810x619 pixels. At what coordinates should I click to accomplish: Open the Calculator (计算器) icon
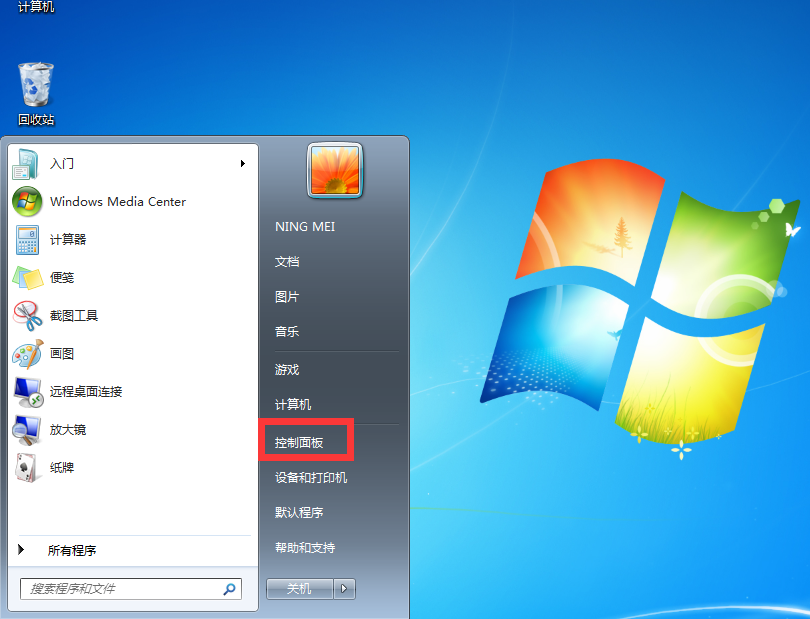point(27,239)
